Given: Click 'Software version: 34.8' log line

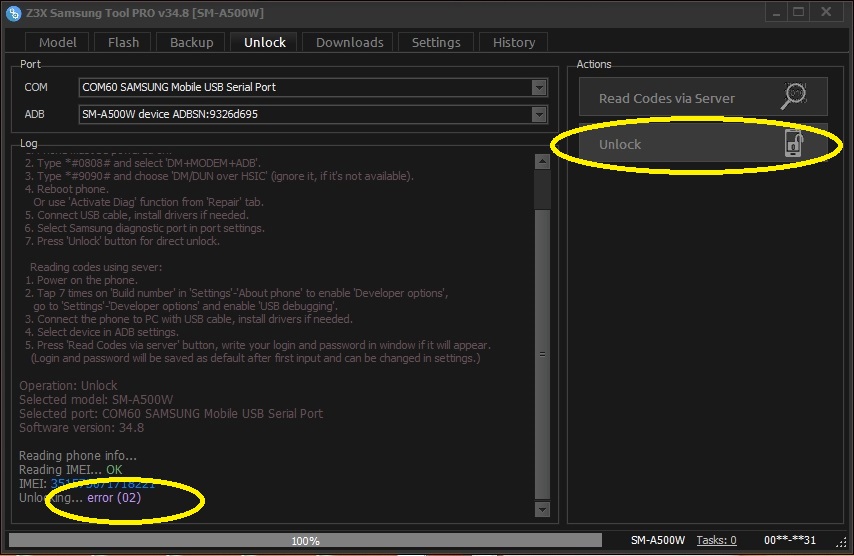Looking at the screenshot, I should click(81, 427).
